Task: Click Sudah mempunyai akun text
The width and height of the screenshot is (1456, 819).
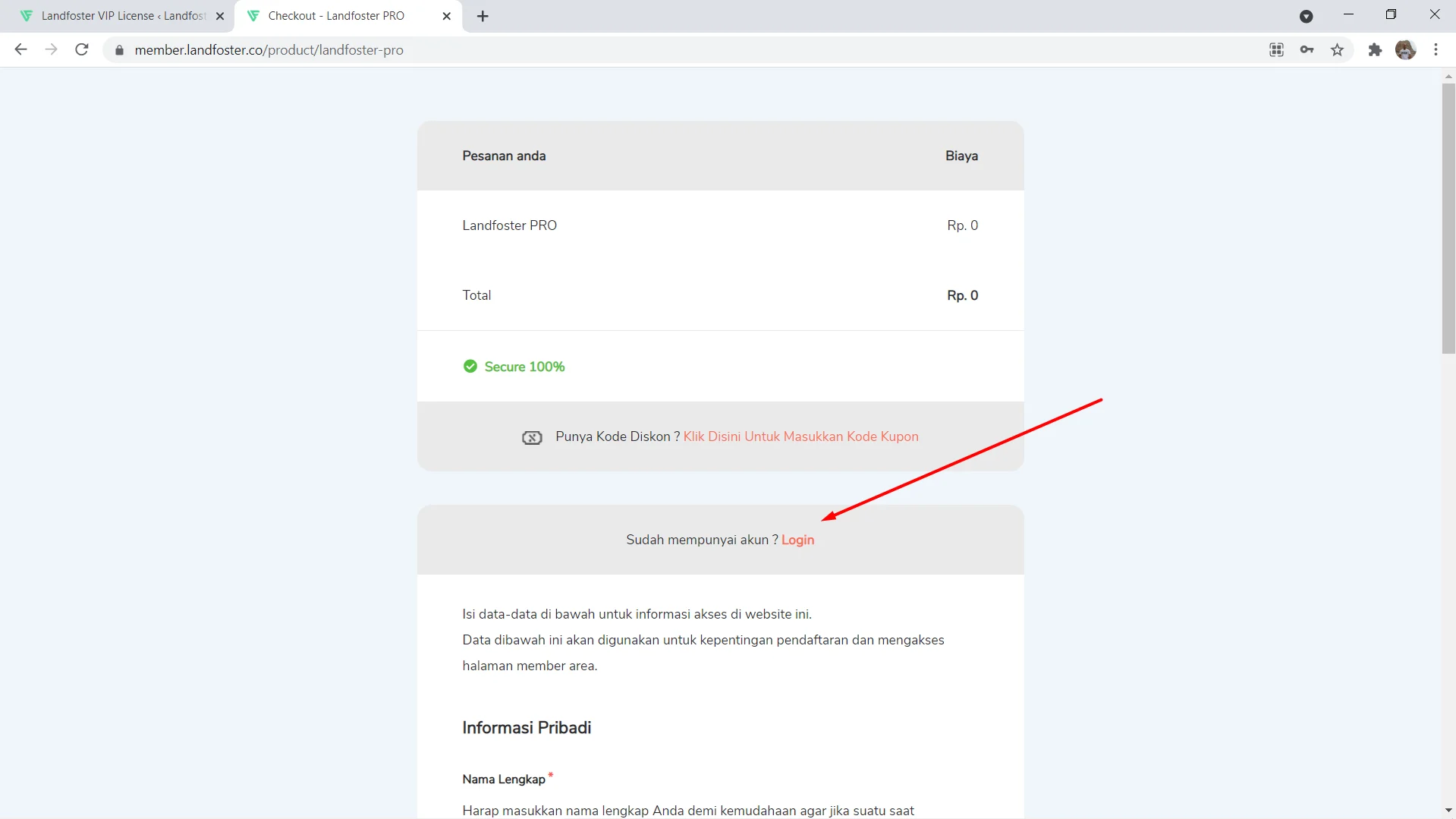Action: tap(702, 540)
